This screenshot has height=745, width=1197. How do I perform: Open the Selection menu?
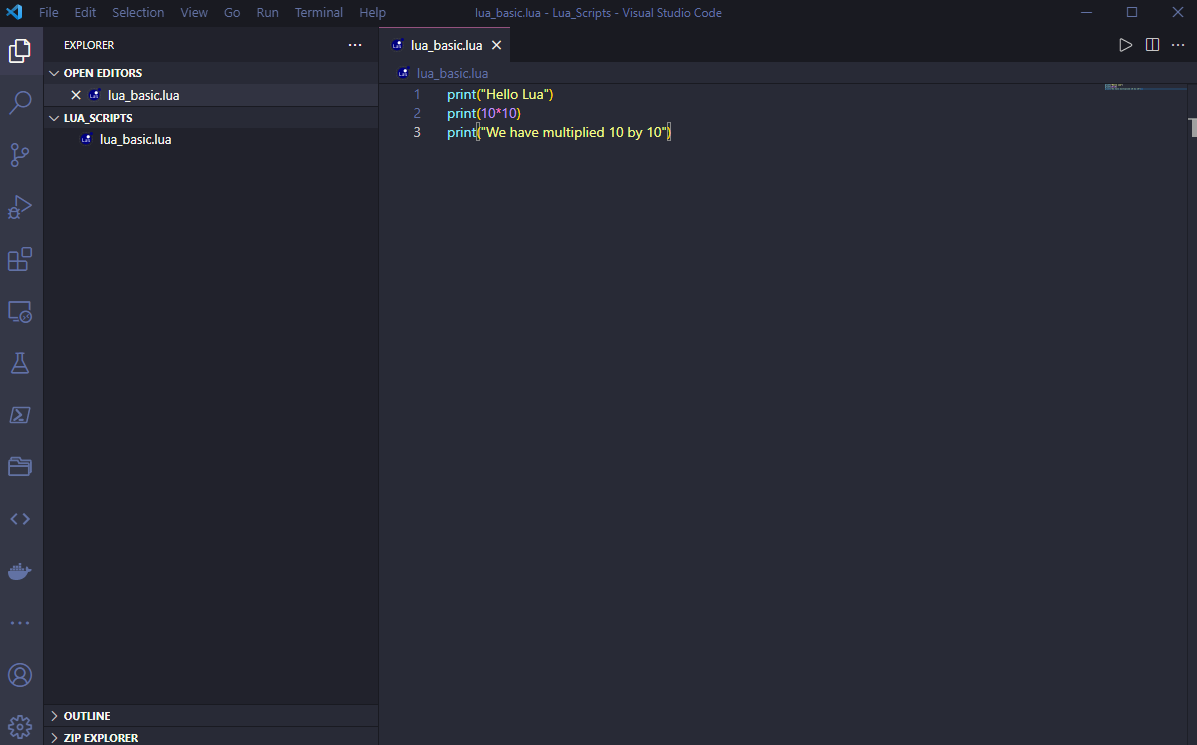tap(138, 12)
